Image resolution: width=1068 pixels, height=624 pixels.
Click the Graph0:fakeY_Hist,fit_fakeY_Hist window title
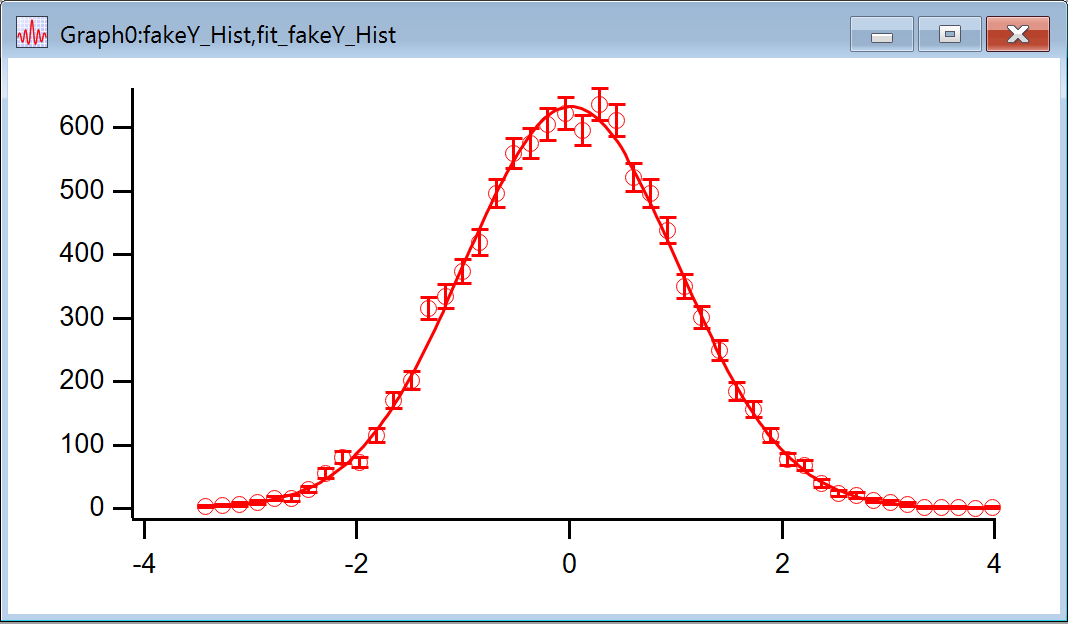tap(228, 35)
